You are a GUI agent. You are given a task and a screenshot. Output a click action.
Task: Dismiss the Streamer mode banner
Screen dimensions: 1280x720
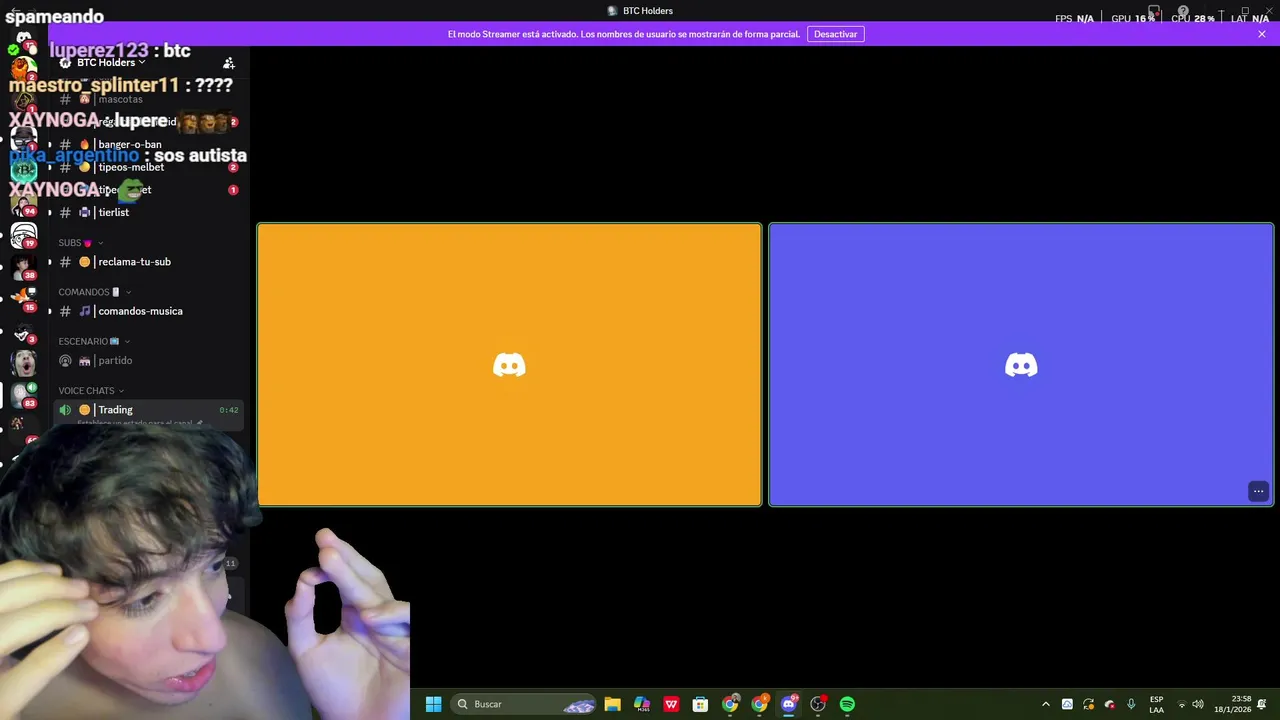1262,34
